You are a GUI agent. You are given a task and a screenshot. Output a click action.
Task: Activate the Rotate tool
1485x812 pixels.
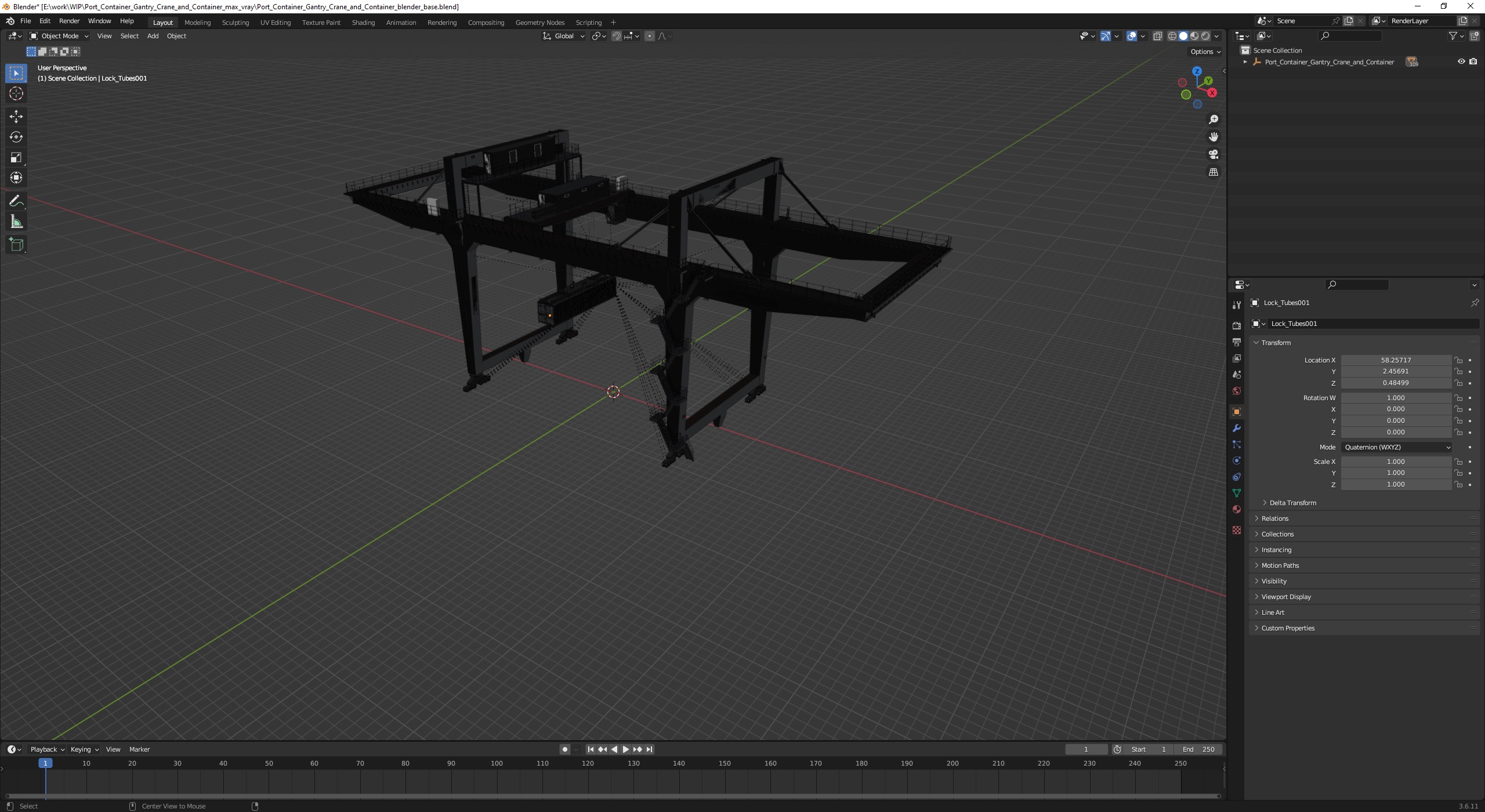tap(16, 137)
